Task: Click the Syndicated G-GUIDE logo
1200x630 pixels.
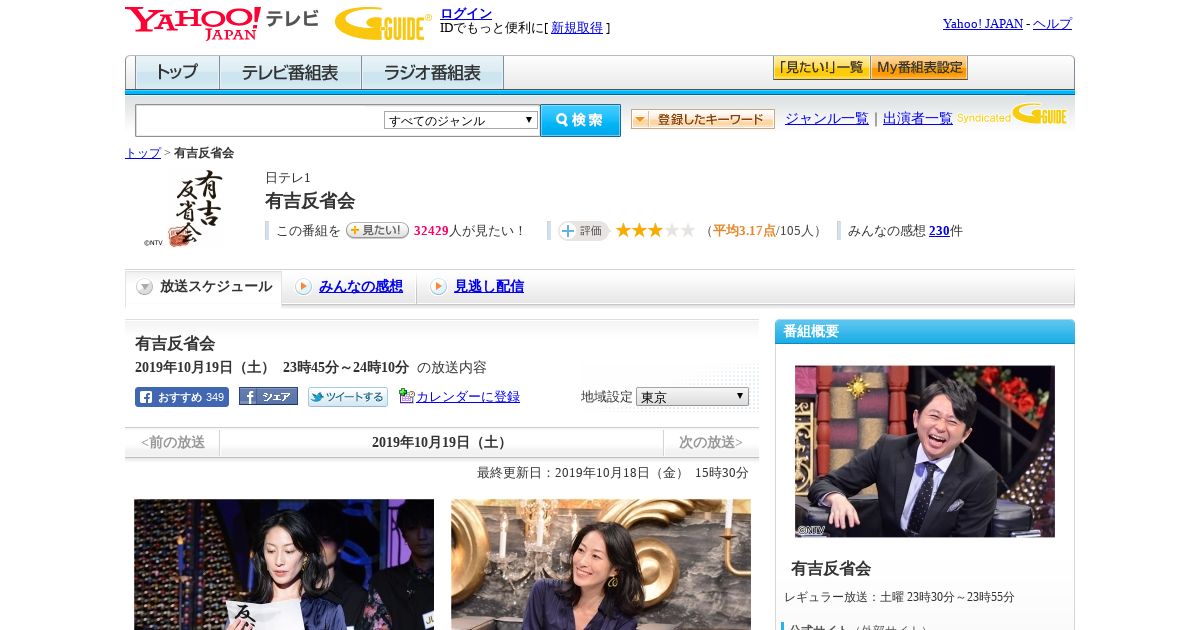Action: click(1011, 115)
